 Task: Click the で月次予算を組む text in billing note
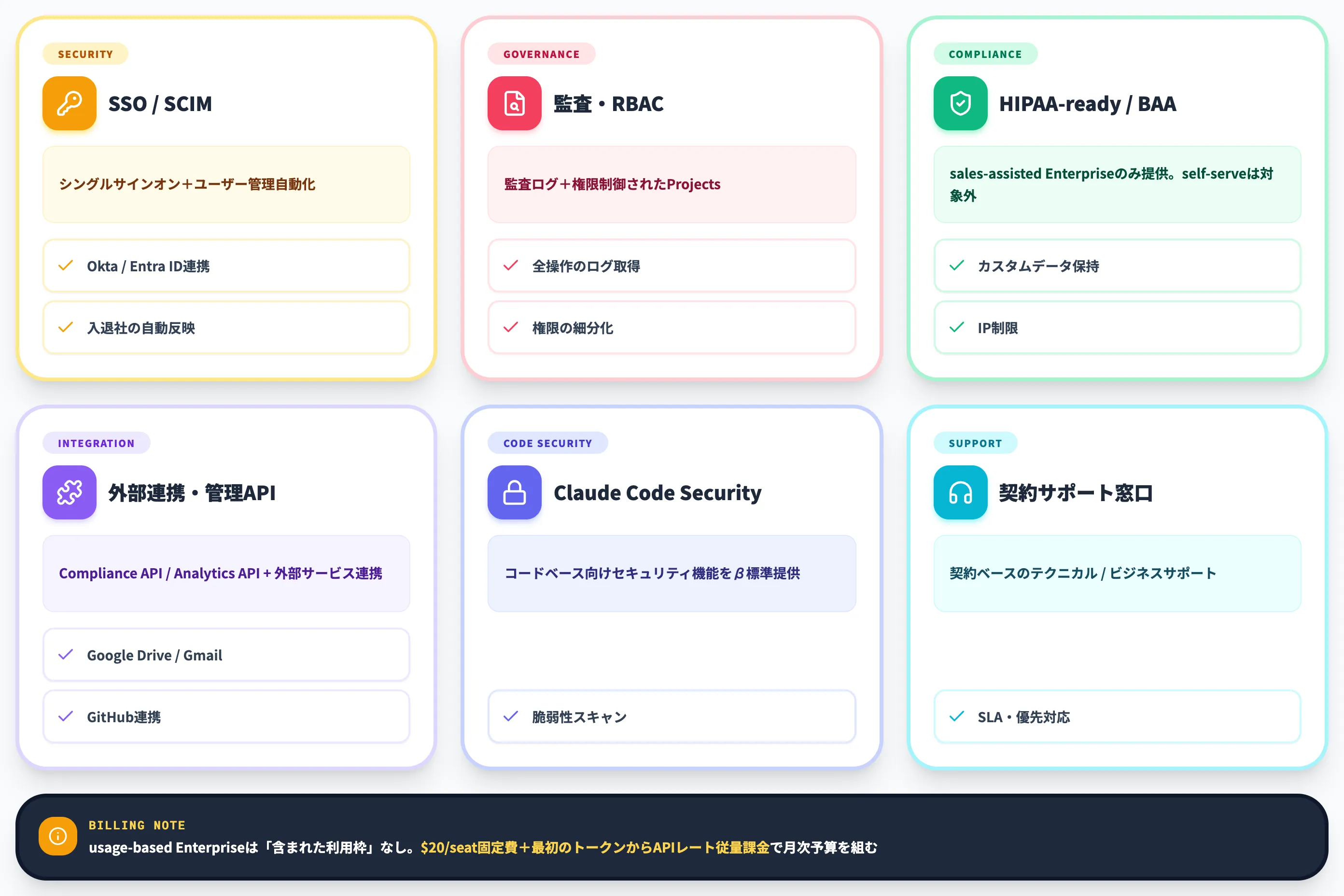coord(824,847)
